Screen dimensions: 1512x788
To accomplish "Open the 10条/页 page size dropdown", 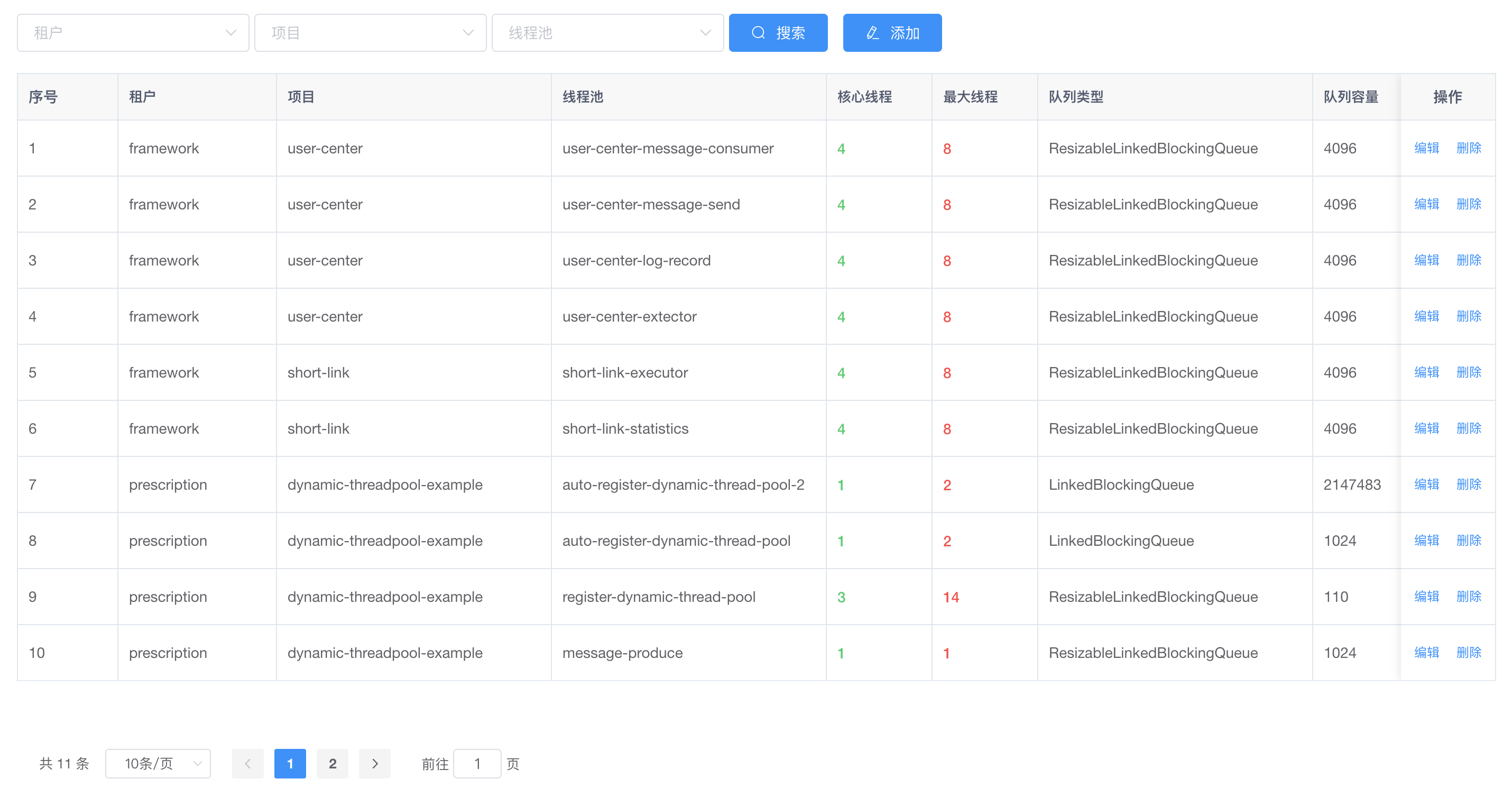I will 158,763.
